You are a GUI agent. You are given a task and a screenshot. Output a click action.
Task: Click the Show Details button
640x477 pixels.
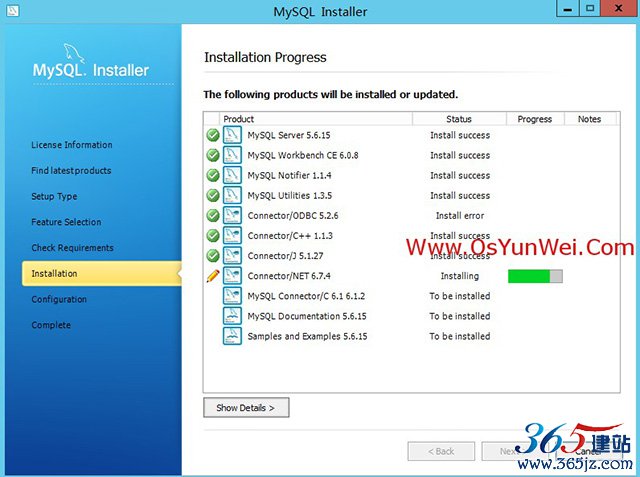(246, 408)
